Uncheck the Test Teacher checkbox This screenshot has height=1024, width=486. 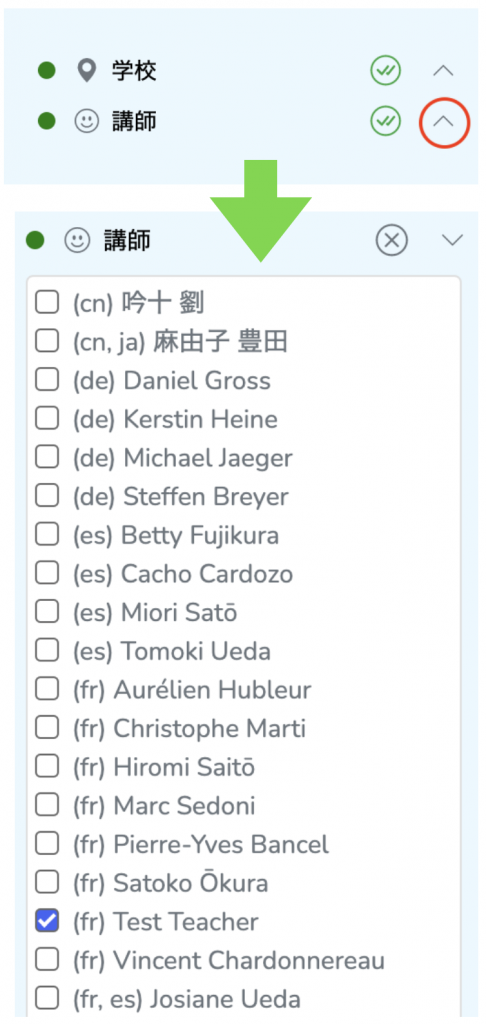point(46,921)
